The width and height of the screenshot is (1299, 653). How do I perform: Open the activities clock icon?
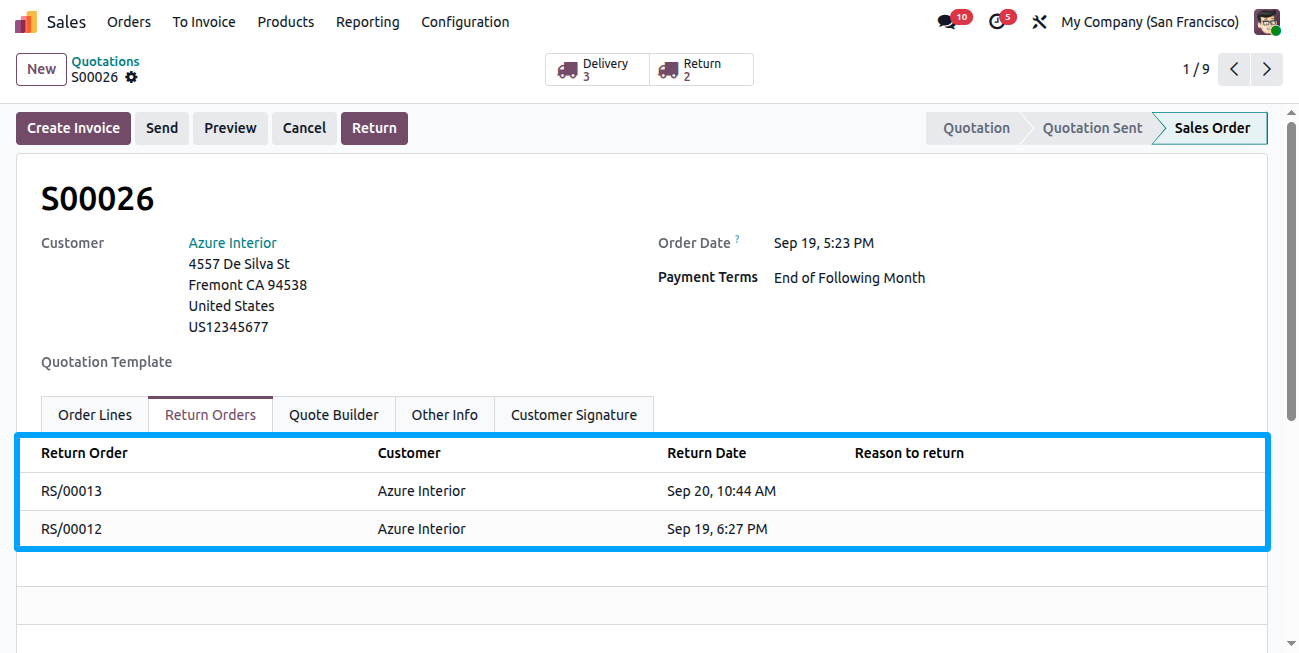click(996, 22)
